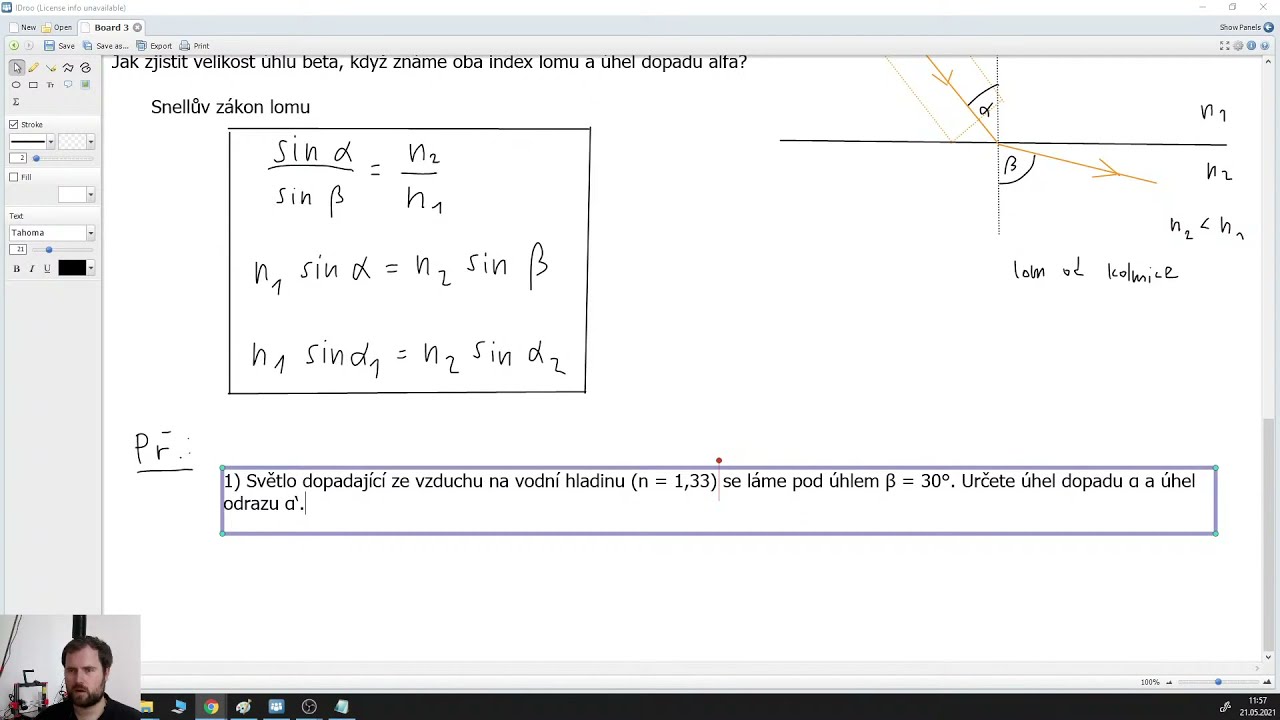This screenshot has width=1280, height=720.
Task: Click the font size value field
Action: (18, 249)
